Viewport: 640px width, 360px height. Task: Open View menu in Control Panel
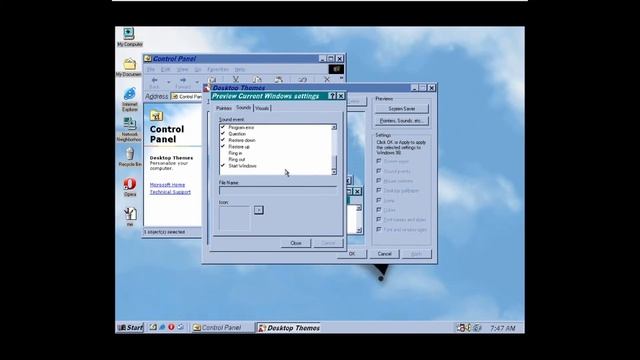182,69
